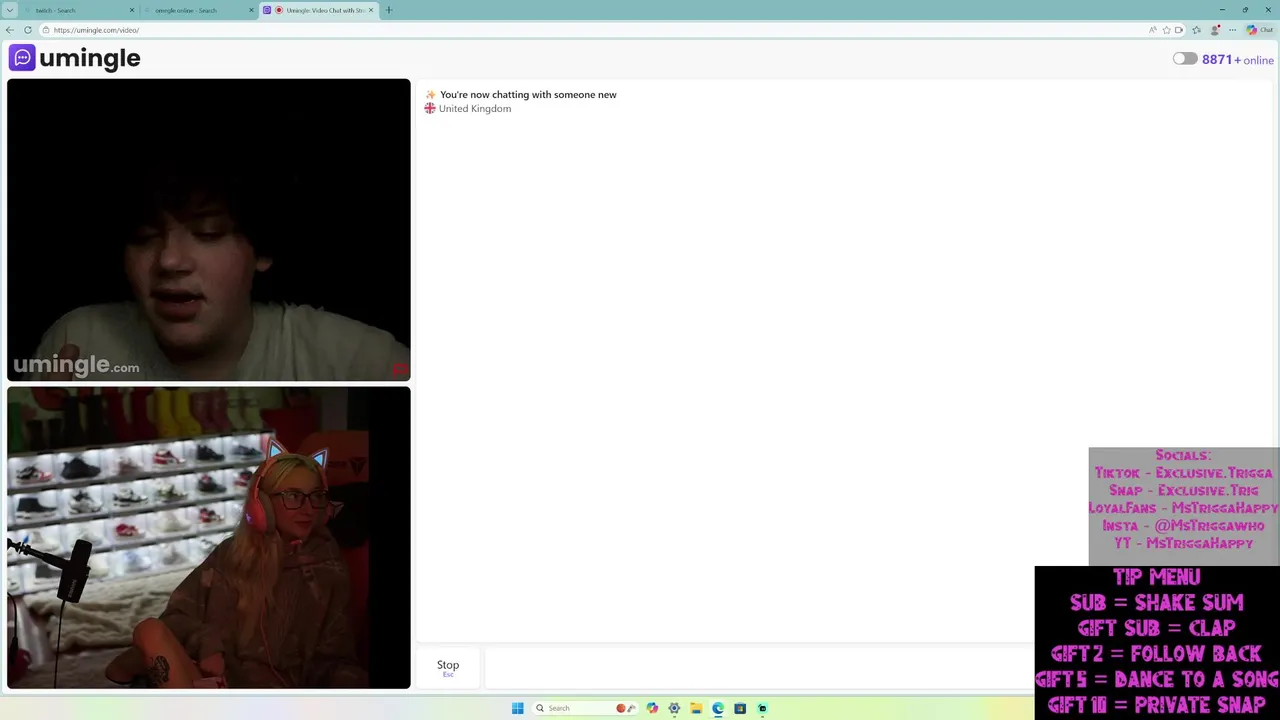Close the twitch - Search tab
This screenshot has width=1280, height=720.
[x=131, y=10]
